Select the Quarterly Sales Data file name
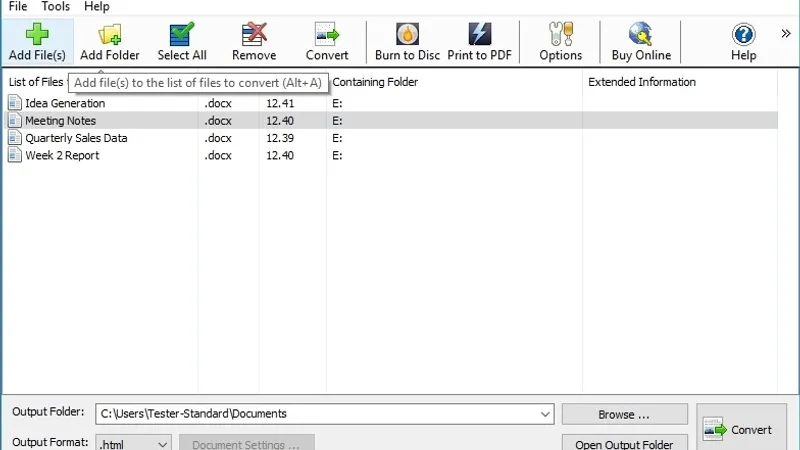The height and width of the screenshot is (450, 800). pos(77,138)
